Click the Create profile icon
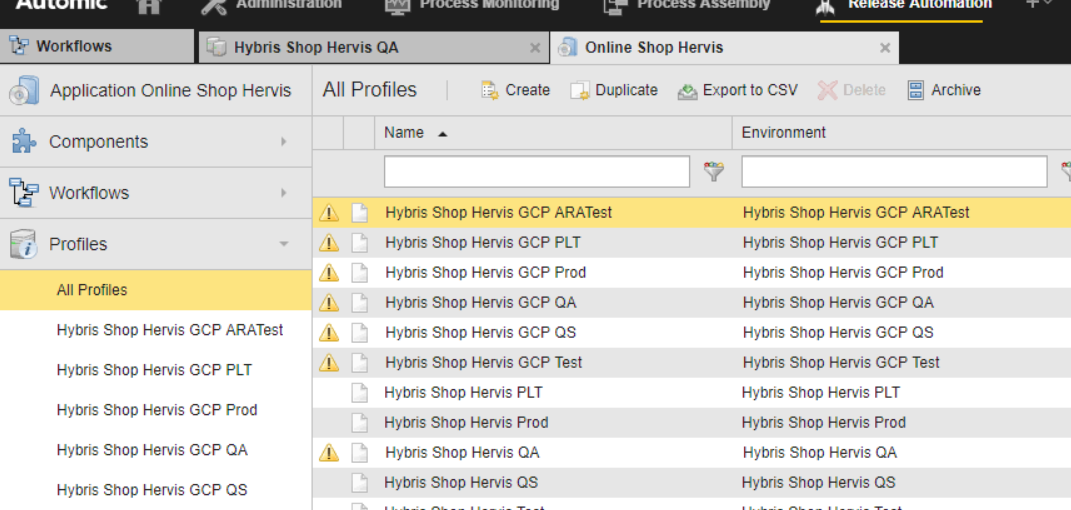Image resolution: width=1071 pixels, height=510 pixels. pos(490,90)
